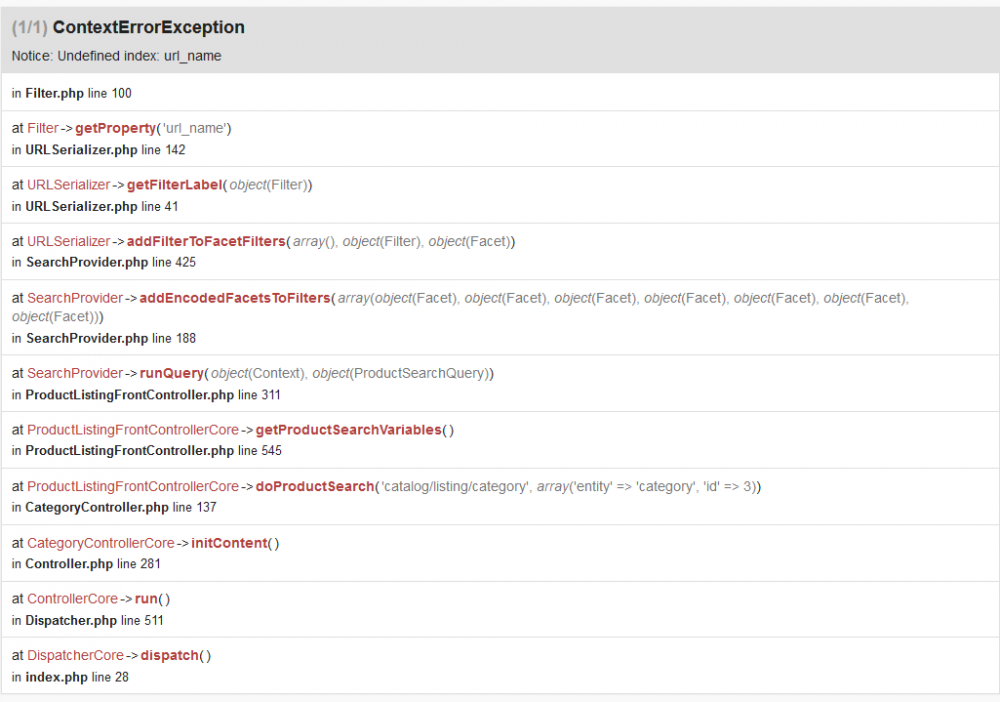The width and height of the screenshot is (1000, 702).
Task: Click the getProductSearchVariables method name
Action: coord(348,430)
